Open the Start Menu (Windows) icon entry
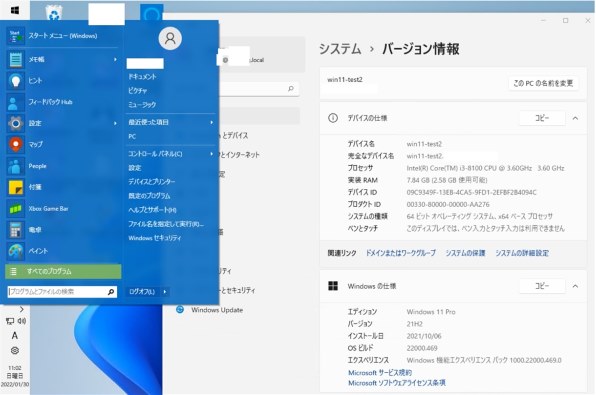Screen dimensions: 596x395 16,36
